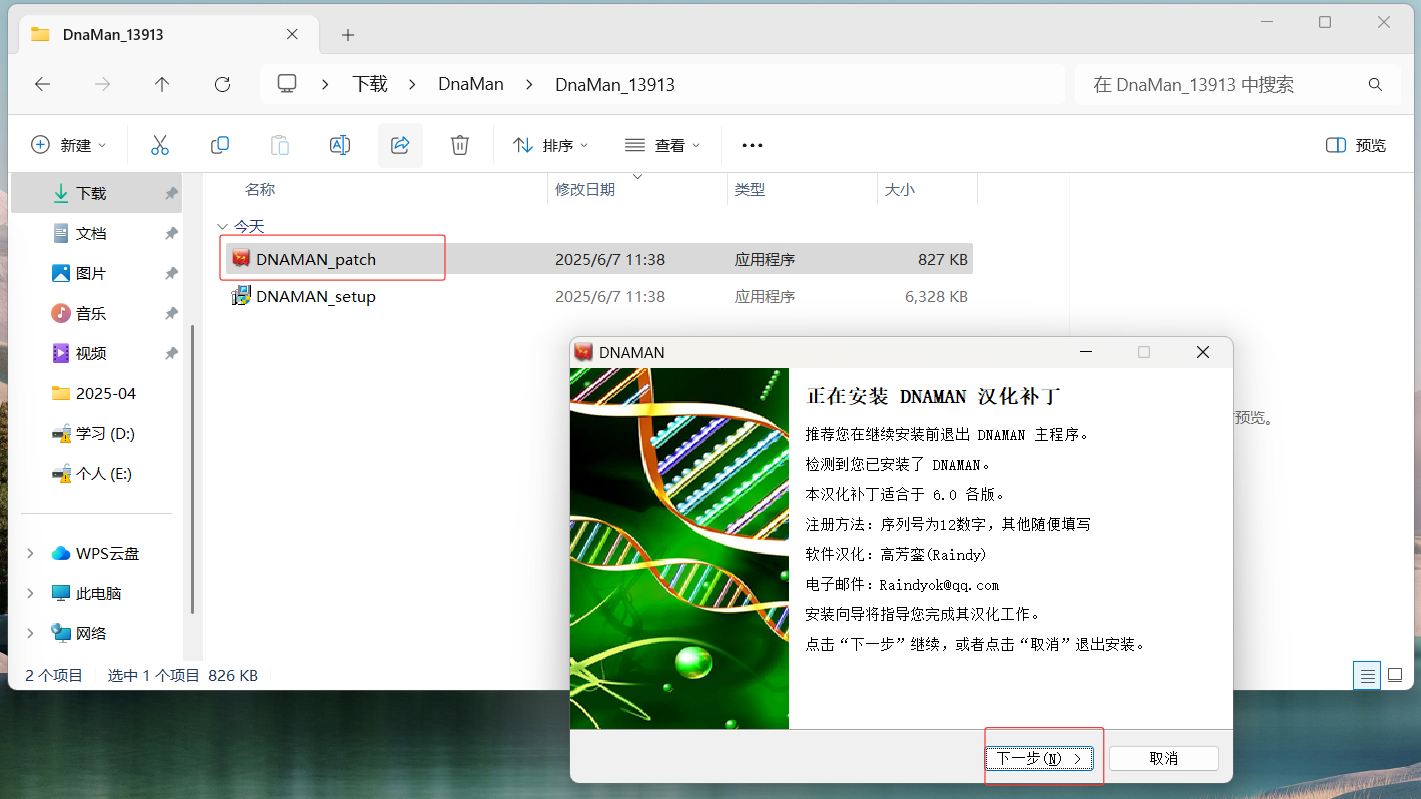This screenshot has width=1421, height=799.
Task: Close the DnaMan_13913 tab
Action: (292, 34)
